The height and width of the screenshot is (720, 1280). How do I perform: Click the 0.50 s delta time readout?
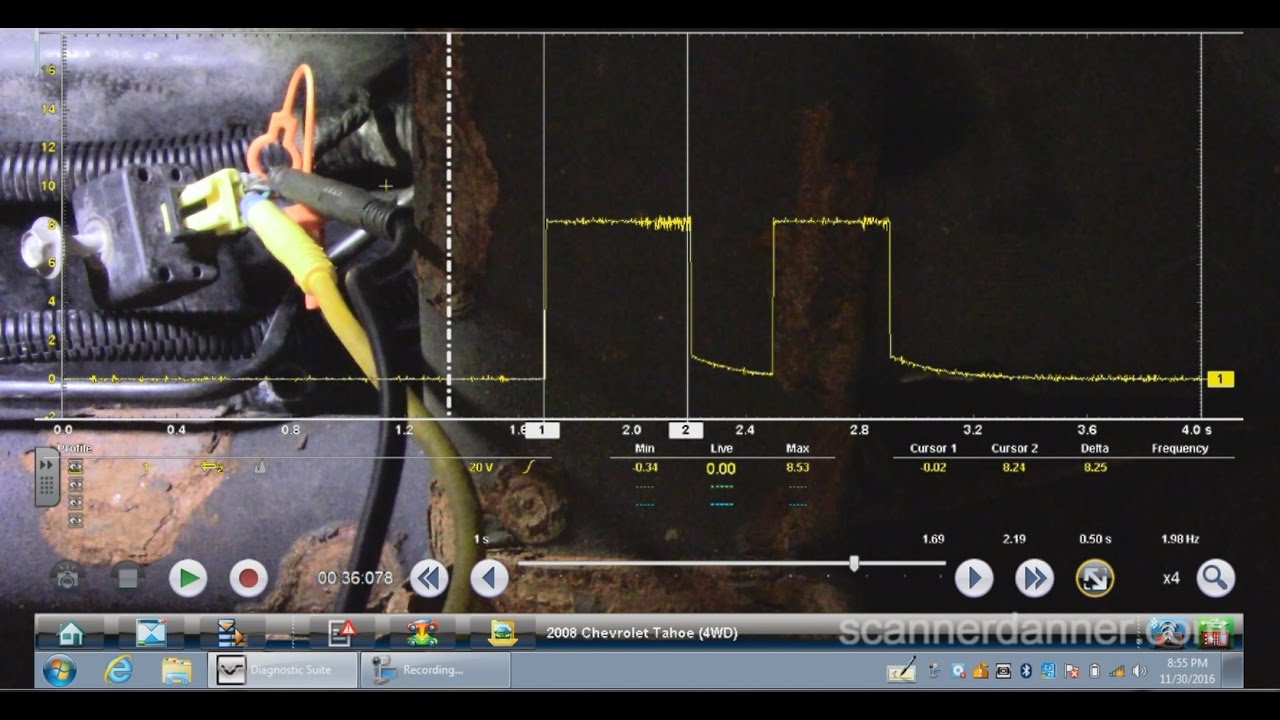tap(1095, 539)
